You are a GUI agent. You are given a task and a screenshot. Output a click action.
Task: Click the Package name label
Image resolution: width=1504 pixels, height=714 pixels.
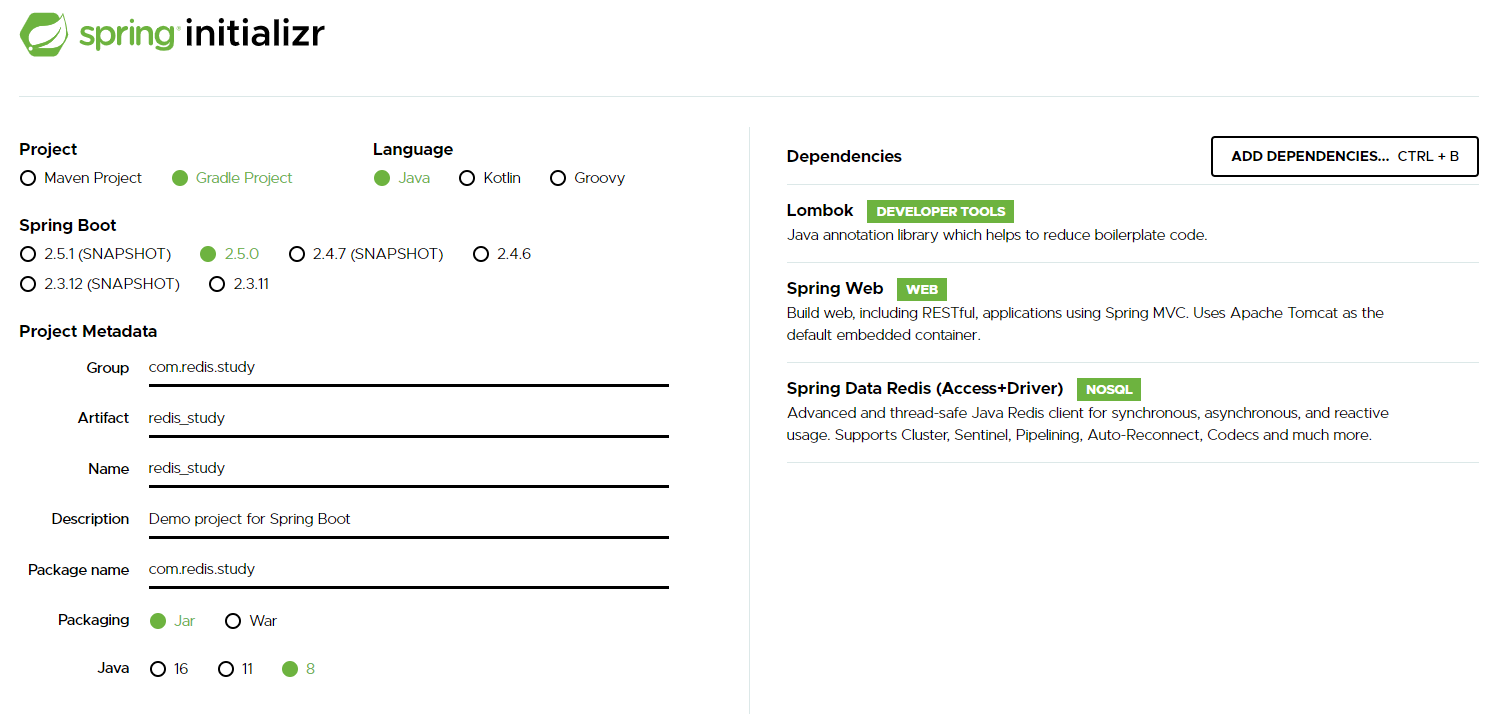pyautogui.click(x=78, y=570)
